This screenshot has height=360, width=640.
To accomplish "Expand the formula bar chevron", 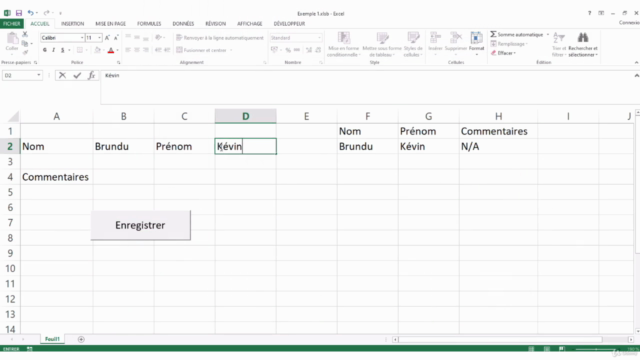I will click(x=636, y=76).
